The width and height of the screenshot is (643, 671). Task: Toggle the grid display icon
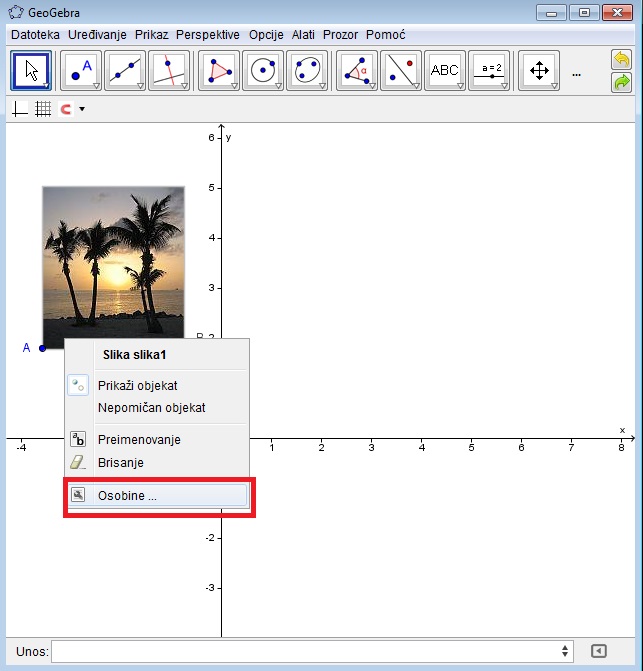point(43,109)
